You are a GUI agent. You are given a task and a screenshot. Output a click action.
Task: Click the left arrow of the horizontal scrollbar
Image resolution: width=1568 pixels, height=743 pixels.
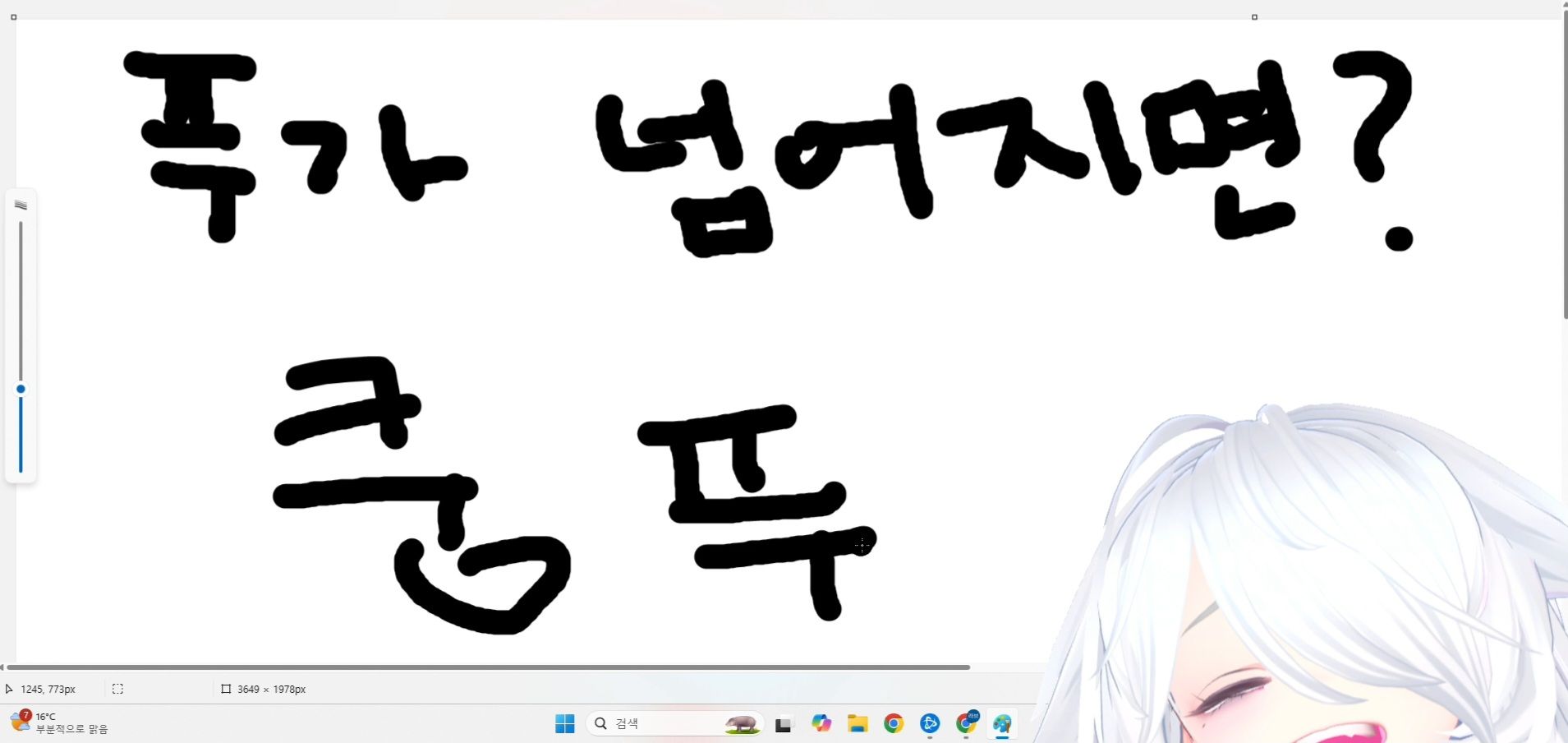point(2,667)
